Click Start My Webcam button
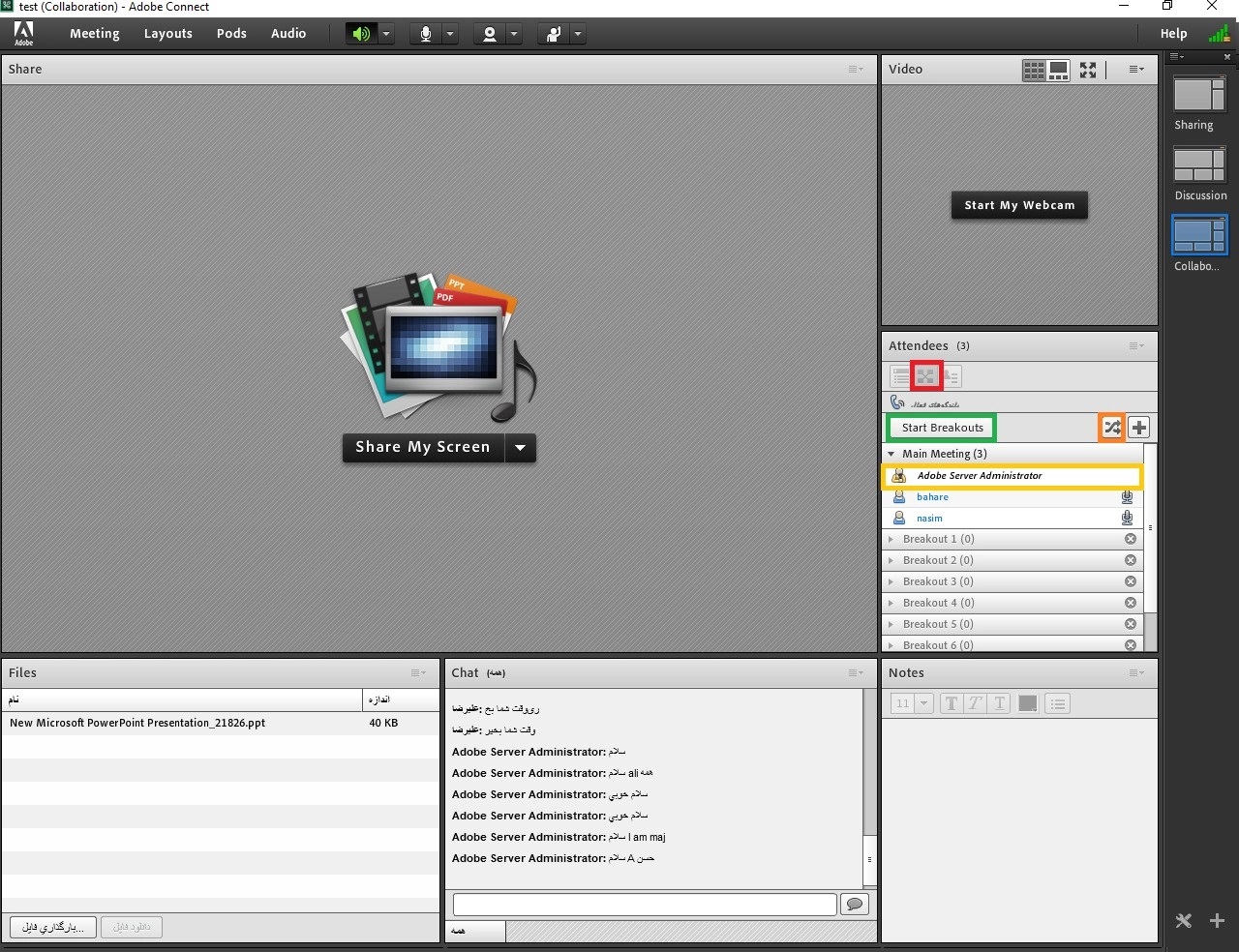This screenshot has width=1239, height=952. click(x=1019, y=205)
